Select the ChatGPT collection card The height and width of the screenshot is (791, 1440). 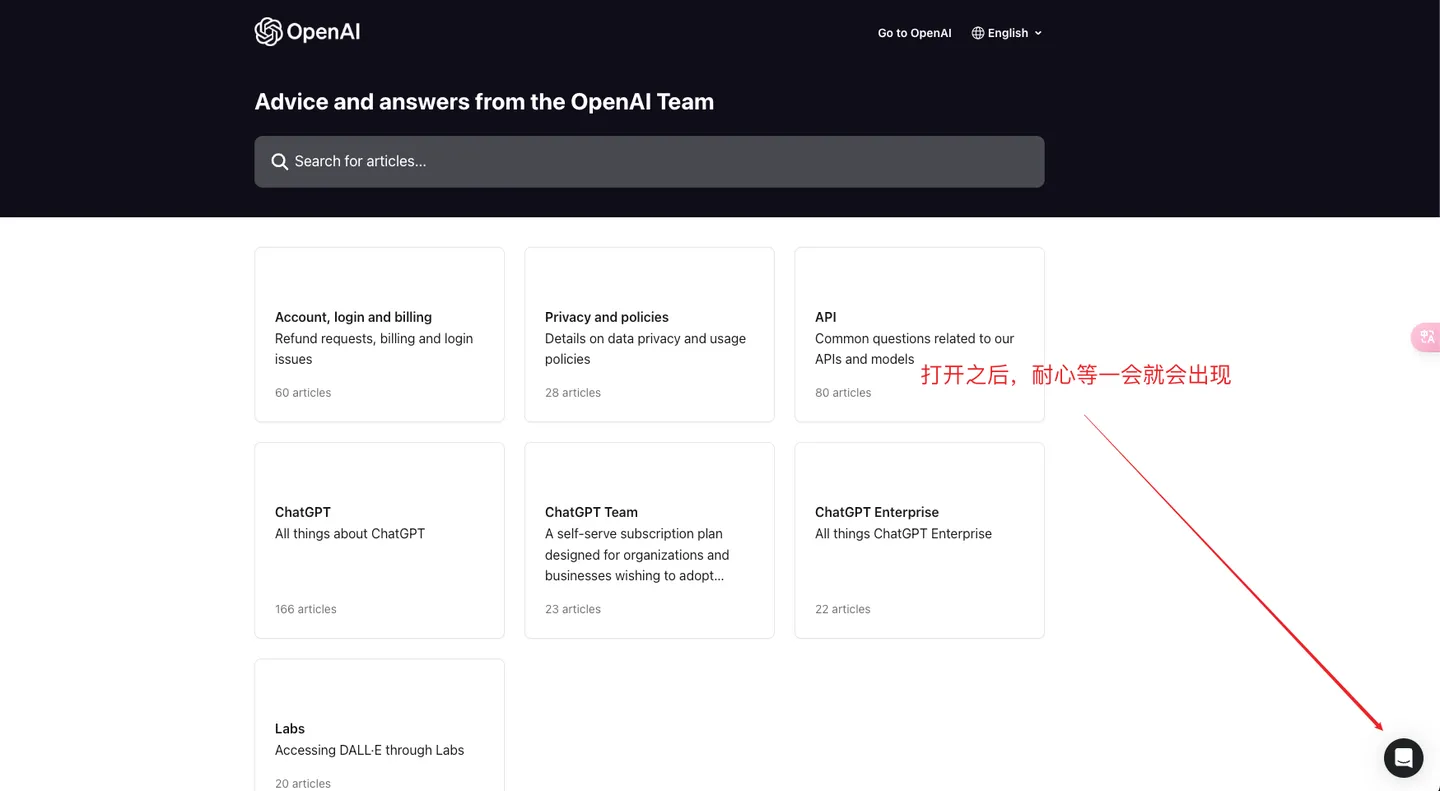click(x=379, y=540)
